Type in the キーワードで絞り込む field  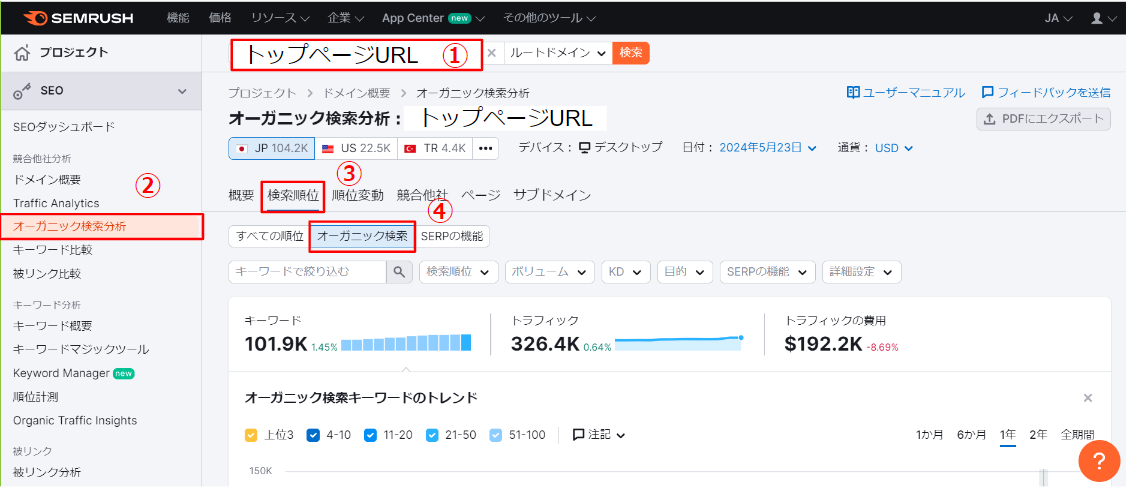tap(306, 272)
